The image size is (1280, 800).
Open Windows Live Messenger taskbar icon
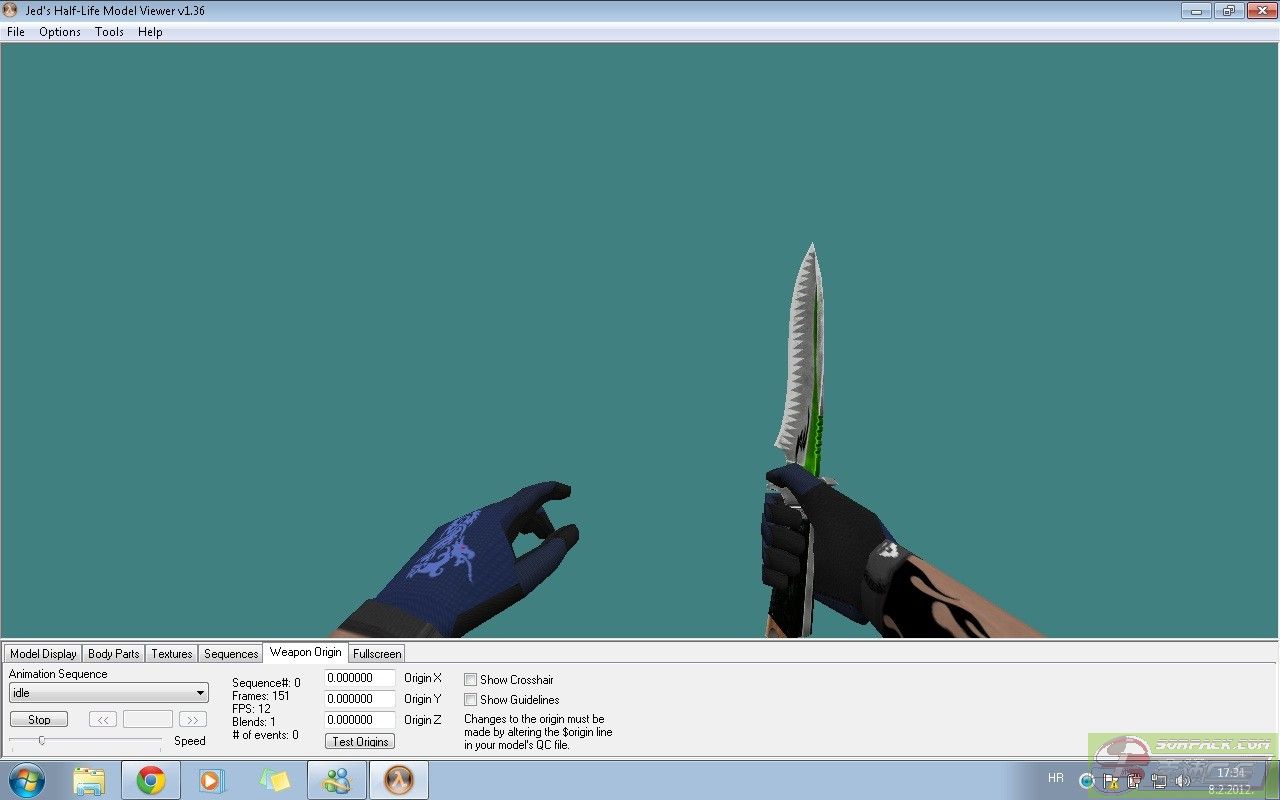[x=337, y=780]
